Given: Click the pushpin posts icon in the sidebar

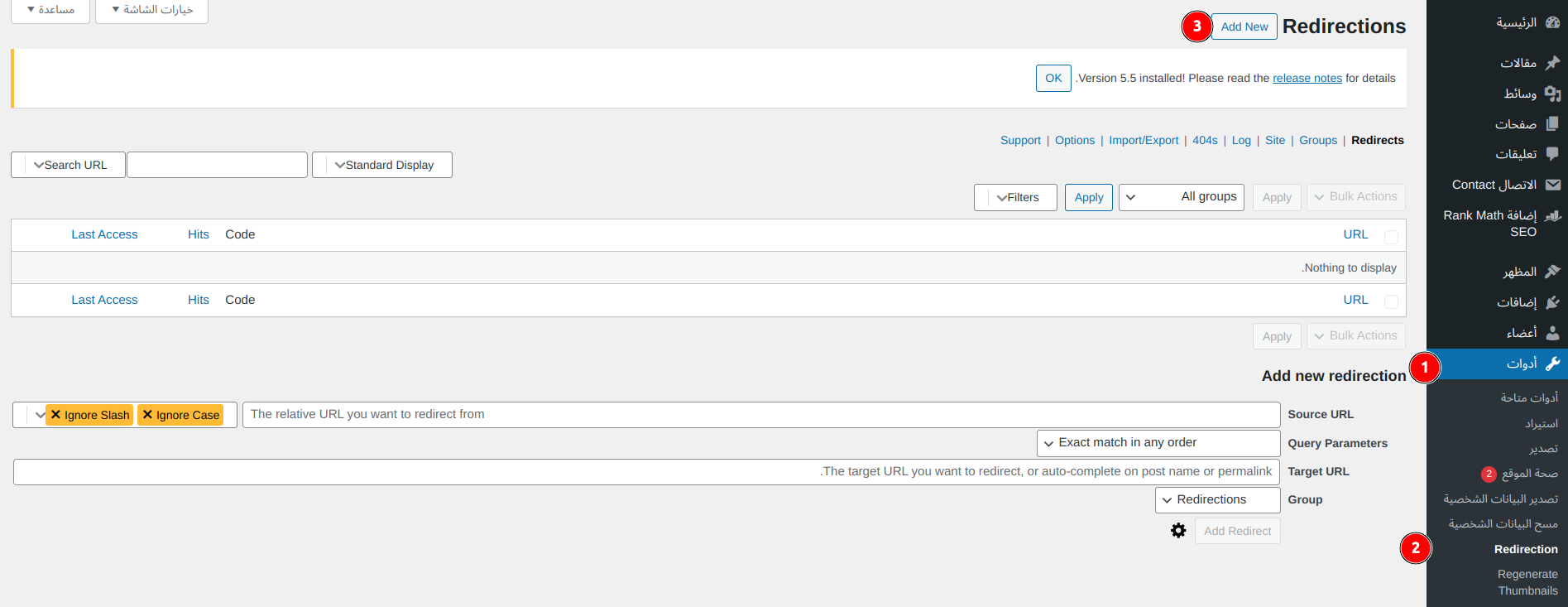Looking at the screenshot, I should tap(1552, 63).
